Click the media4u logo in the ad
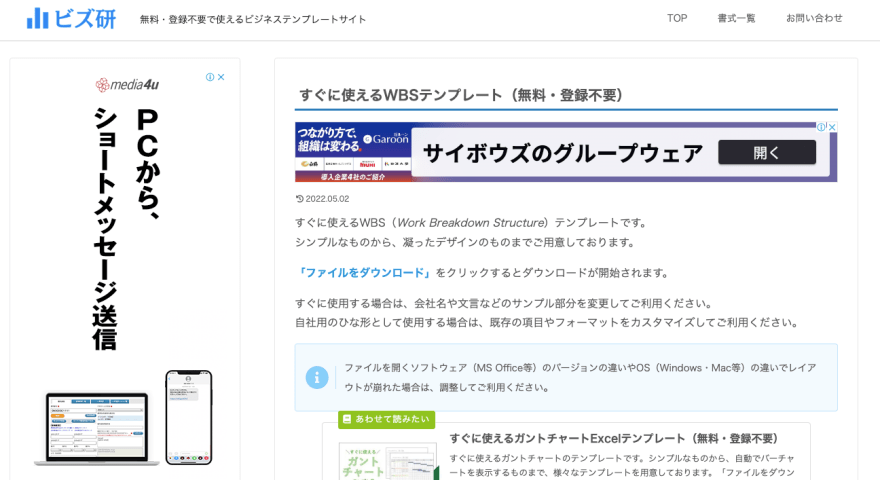 coord(127,85)
